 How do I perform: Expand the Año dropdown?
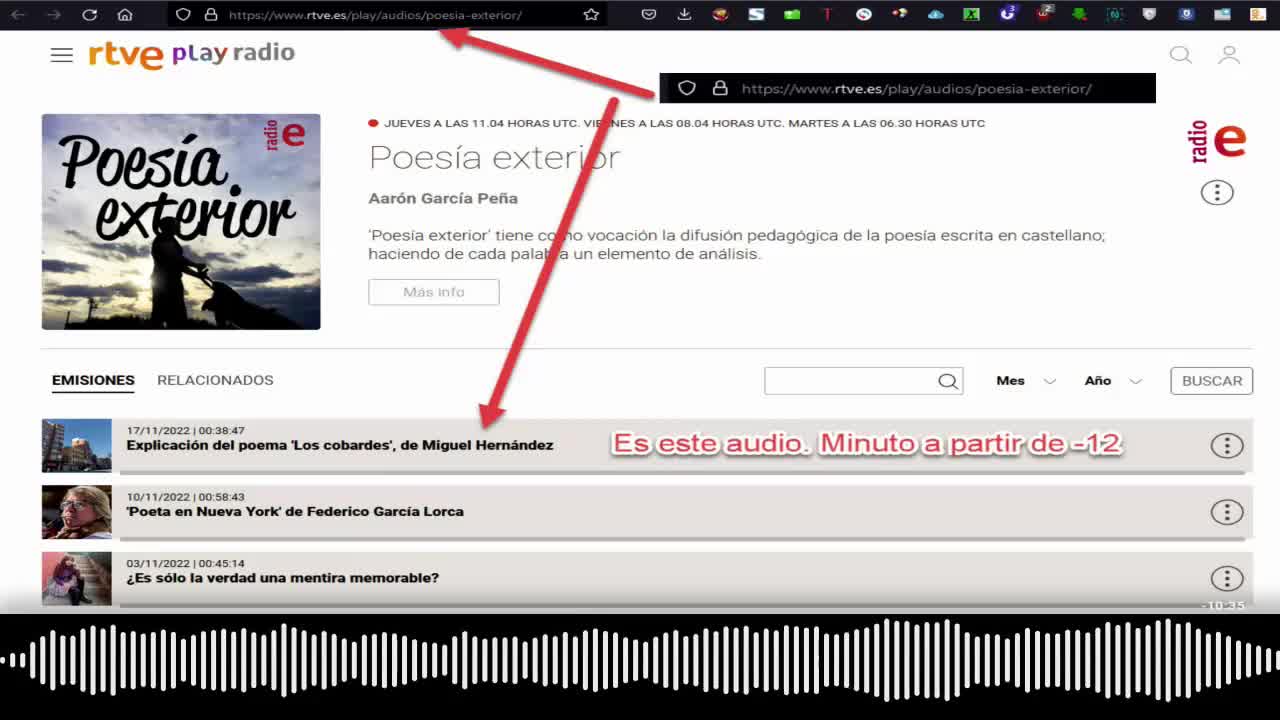click(x=1113, y=381)
